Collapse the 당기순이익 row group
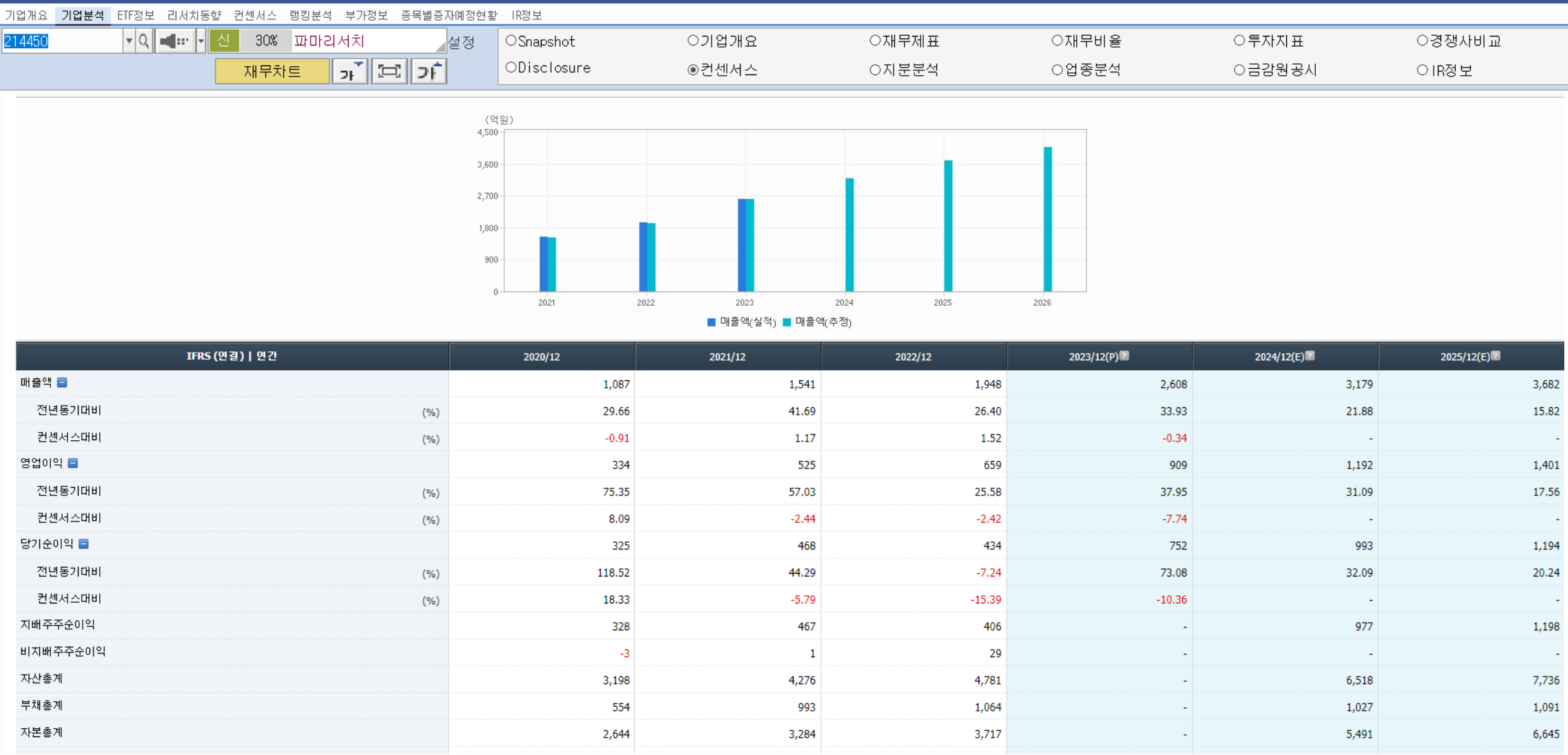Viewport: 1568px width, 755px height. [83, 544]
